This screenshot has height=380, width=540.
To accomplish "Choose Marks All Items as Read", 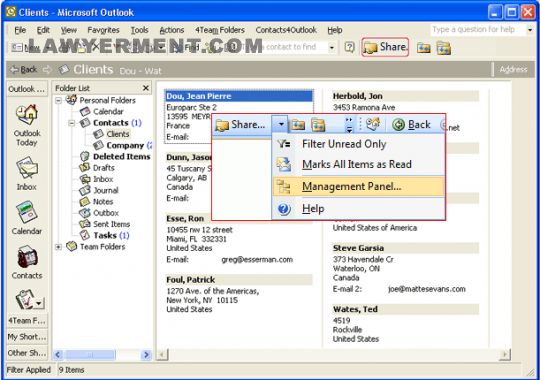I will coord(358,164).
